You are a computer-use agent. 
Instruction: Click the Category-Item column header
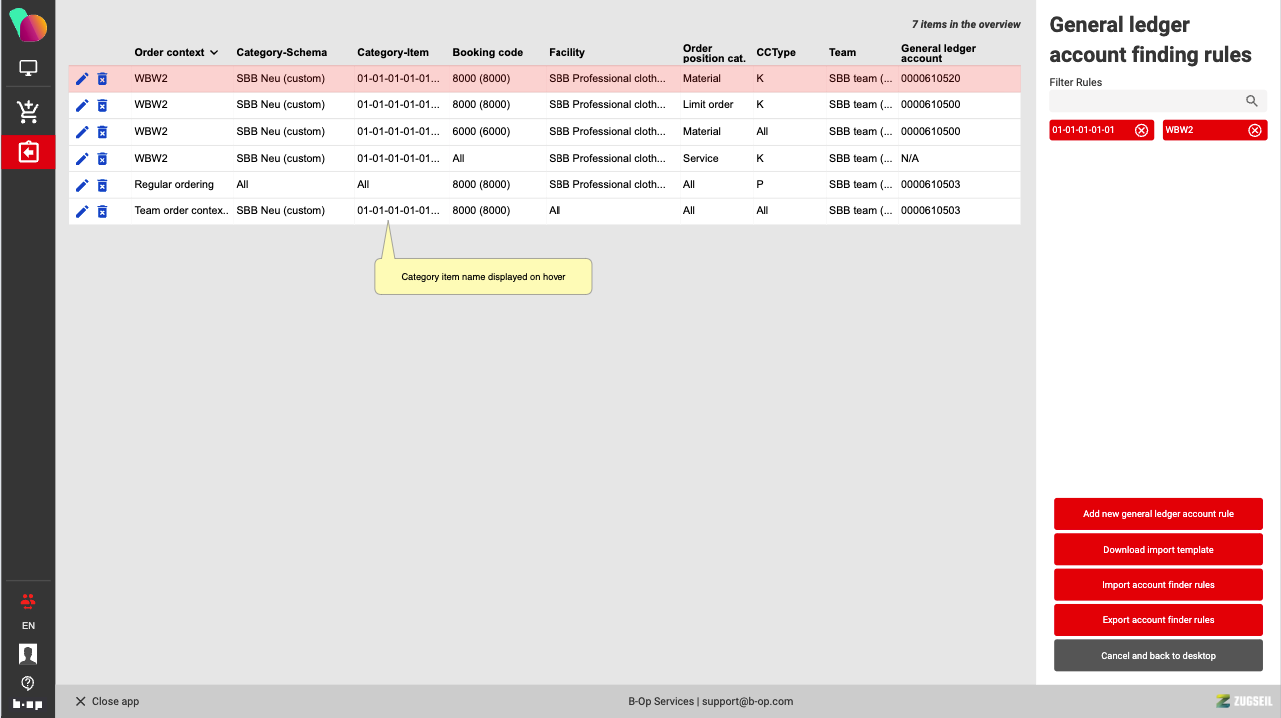(393, 53)
